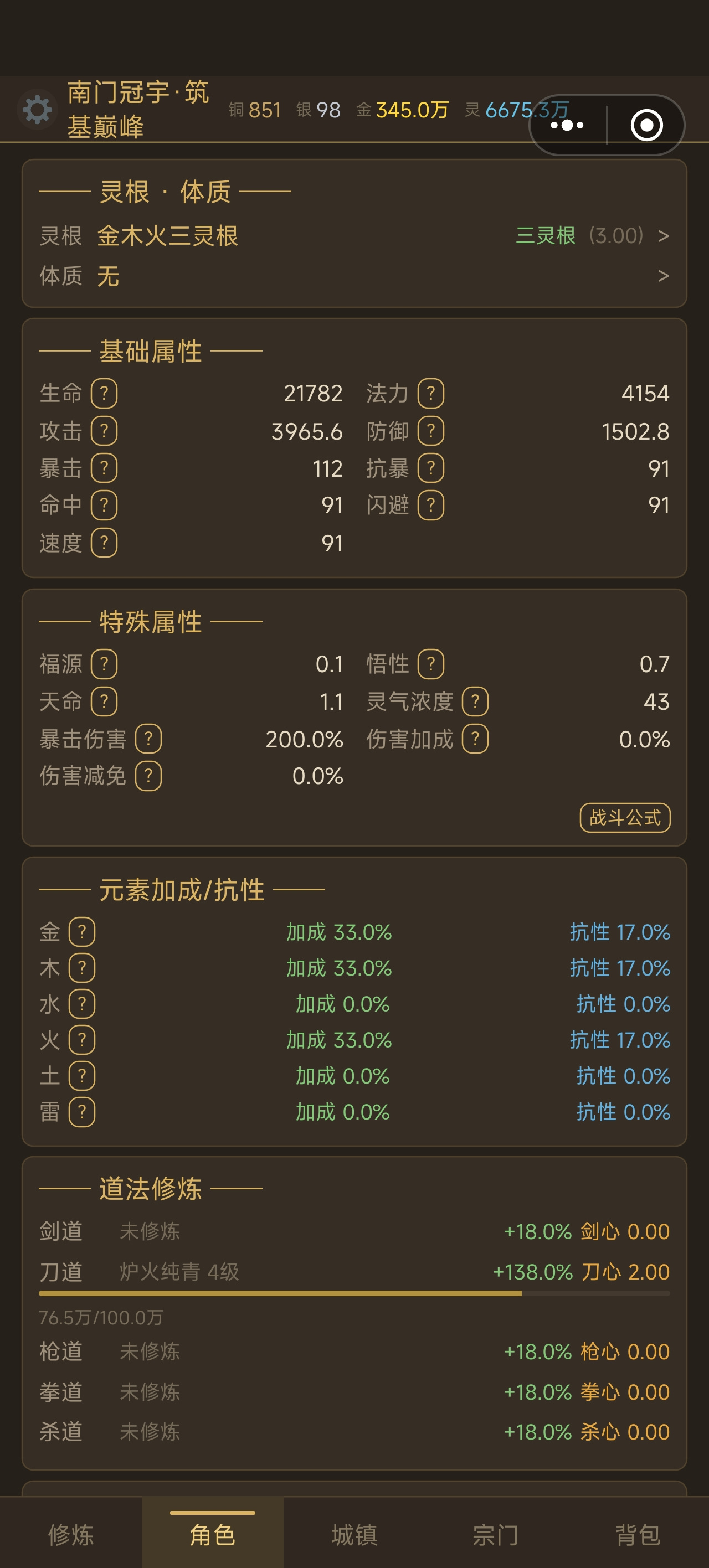The width and height of the screenshot is (709, 1568).
Task: Expand the 刀道 炉火纯青 4级 row
Action: pyautogui.click(x=354, y=1272)
